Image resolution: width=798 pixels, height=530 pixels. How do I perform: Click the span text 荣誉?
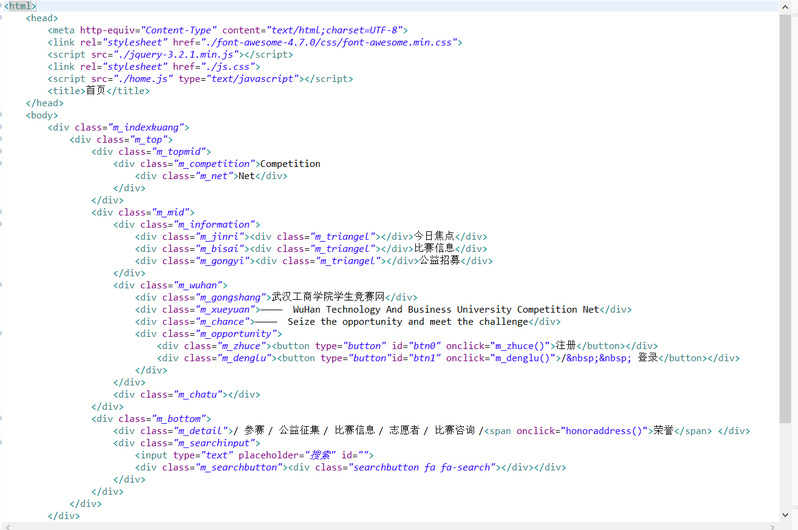click(x=664, y=431)
